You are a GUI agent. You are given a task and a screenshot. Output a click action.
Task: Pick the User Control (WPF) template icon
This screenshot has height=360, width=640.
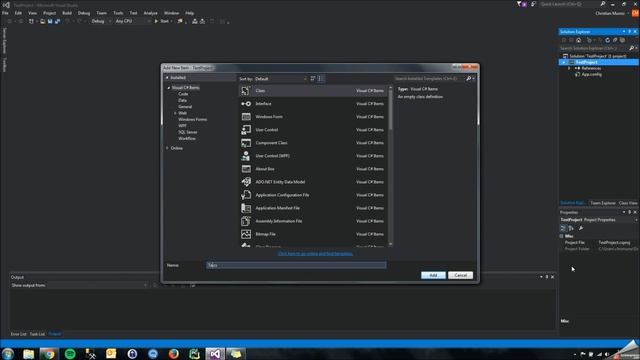point(246,156)
